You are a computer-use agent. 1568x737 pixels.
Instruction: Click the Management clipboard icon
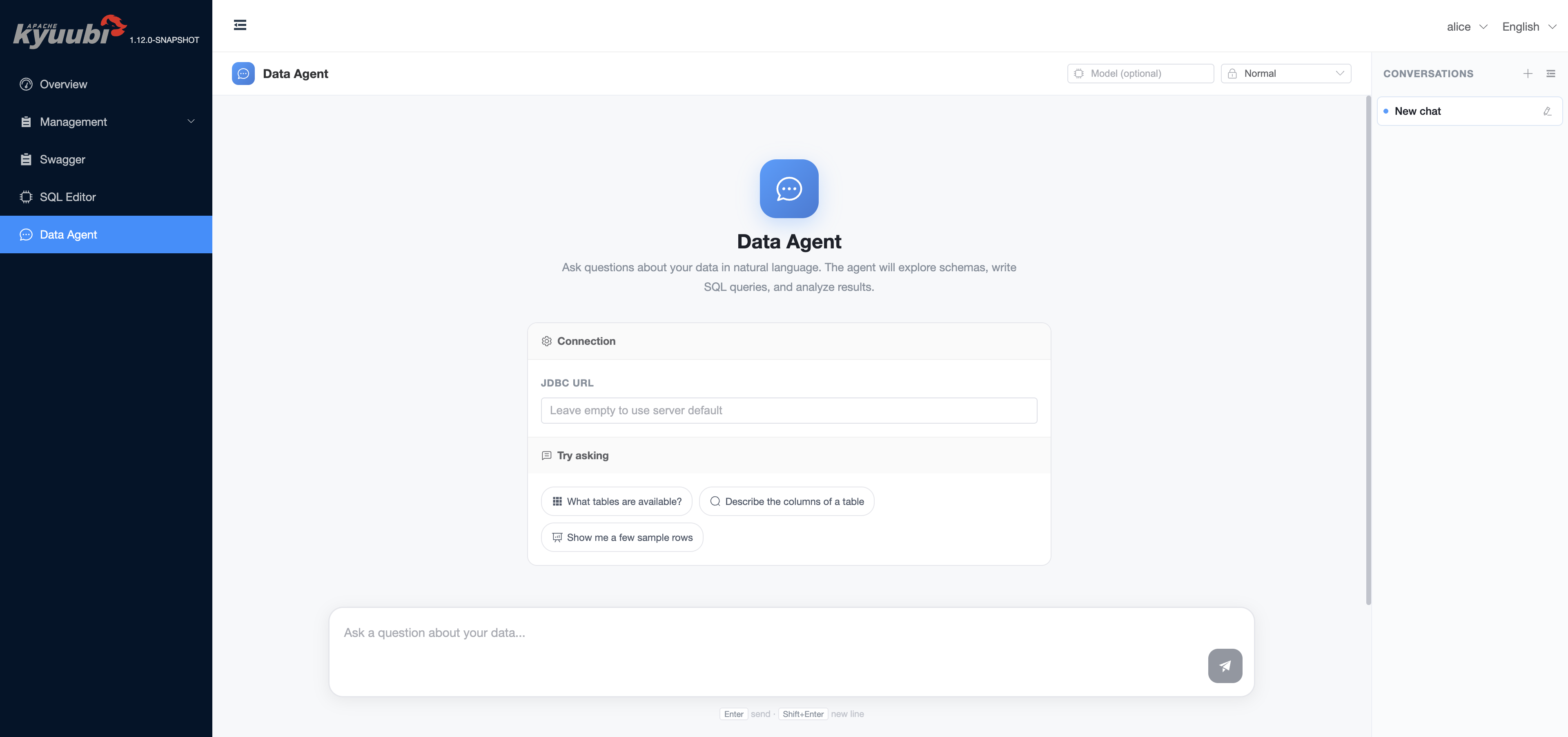point(26,122)
